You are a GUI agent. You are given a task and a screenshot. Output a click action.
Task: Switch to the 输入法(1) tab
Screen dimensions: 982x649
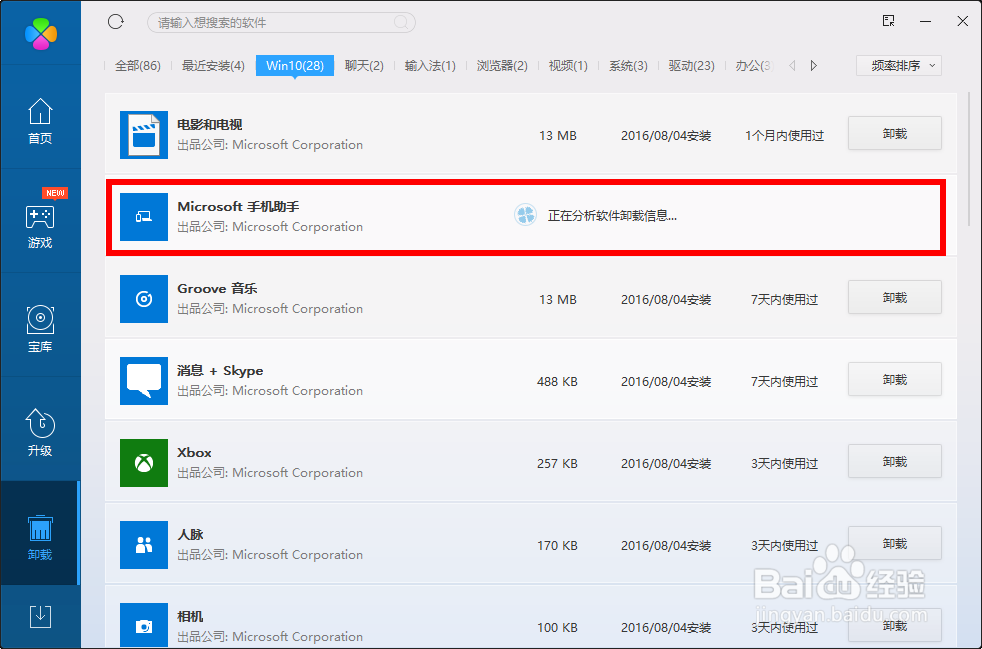[430, 65]
